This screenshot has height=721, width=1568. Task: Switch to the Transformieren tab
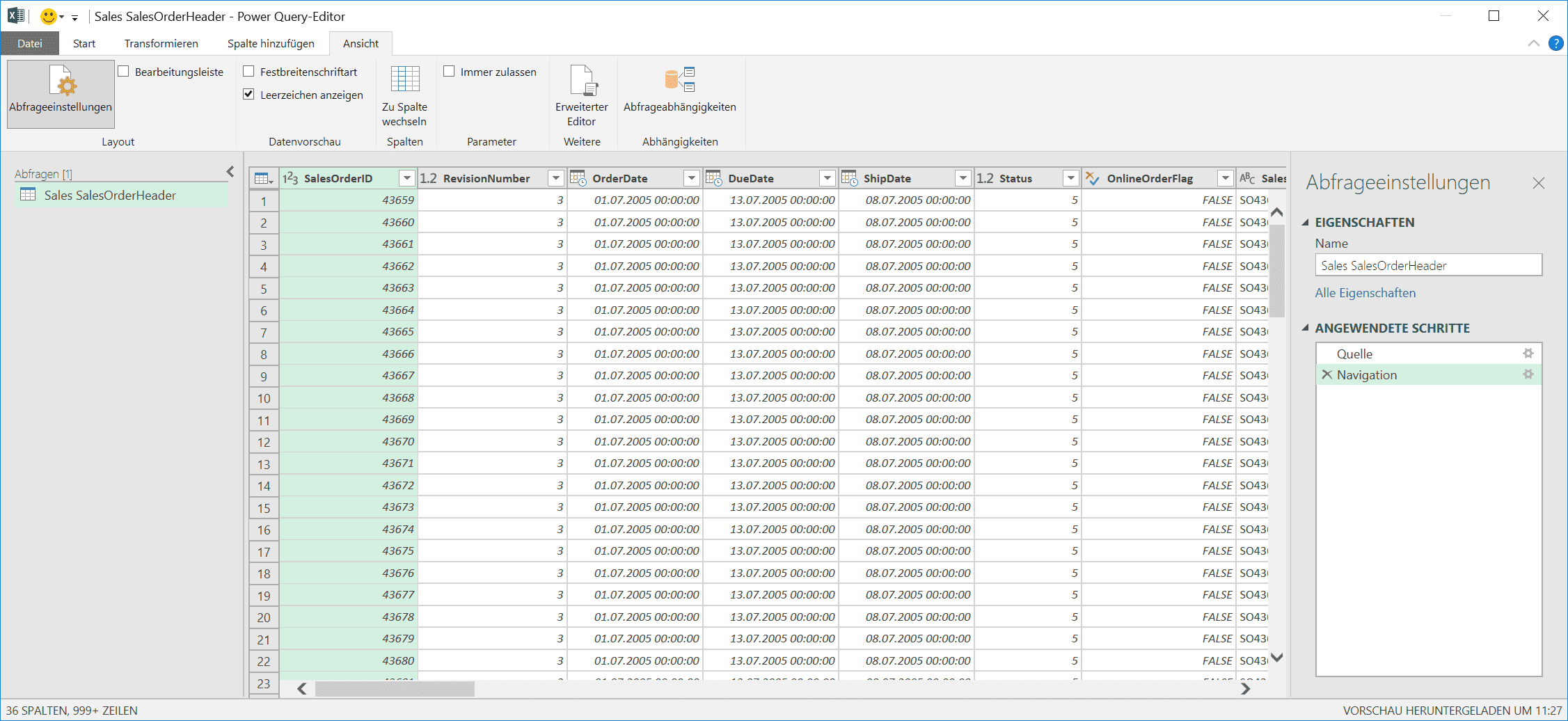(x=161, y=43)
